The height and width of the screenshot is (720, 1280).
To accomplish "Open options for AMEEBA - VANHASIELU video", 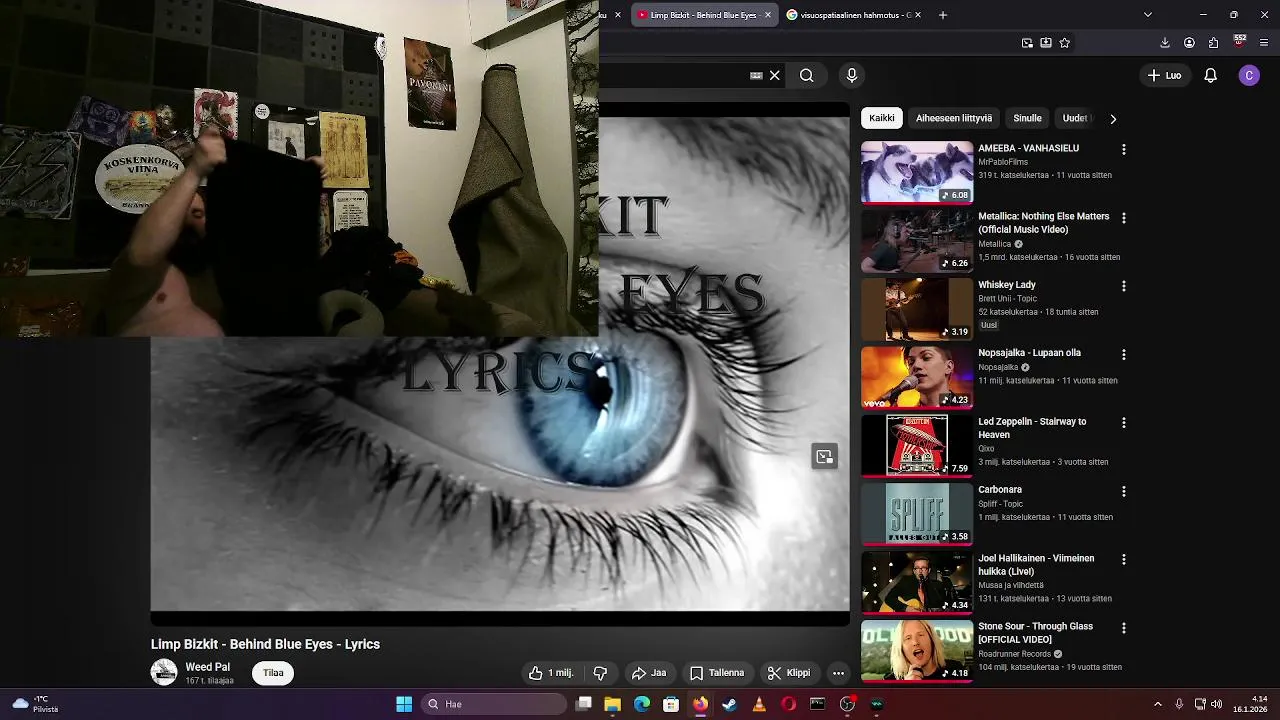I will click(1123, 149).
